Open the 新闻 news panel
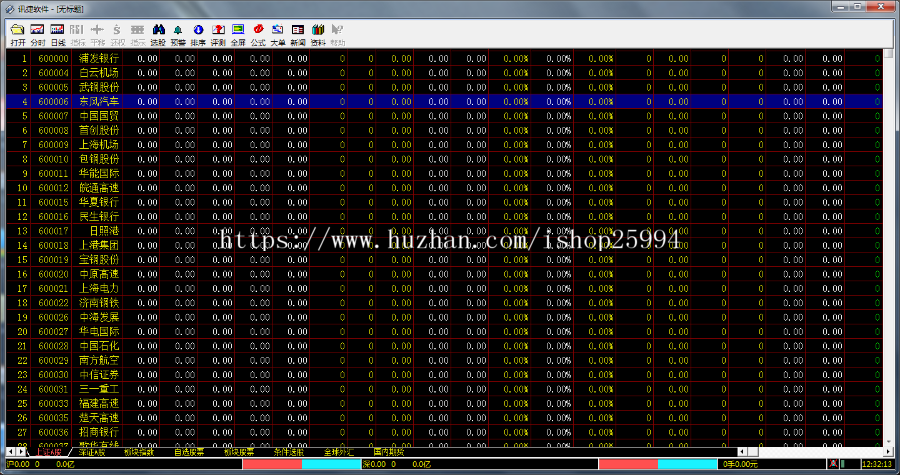This screenshot has width=900, height=475. (298, 35)
